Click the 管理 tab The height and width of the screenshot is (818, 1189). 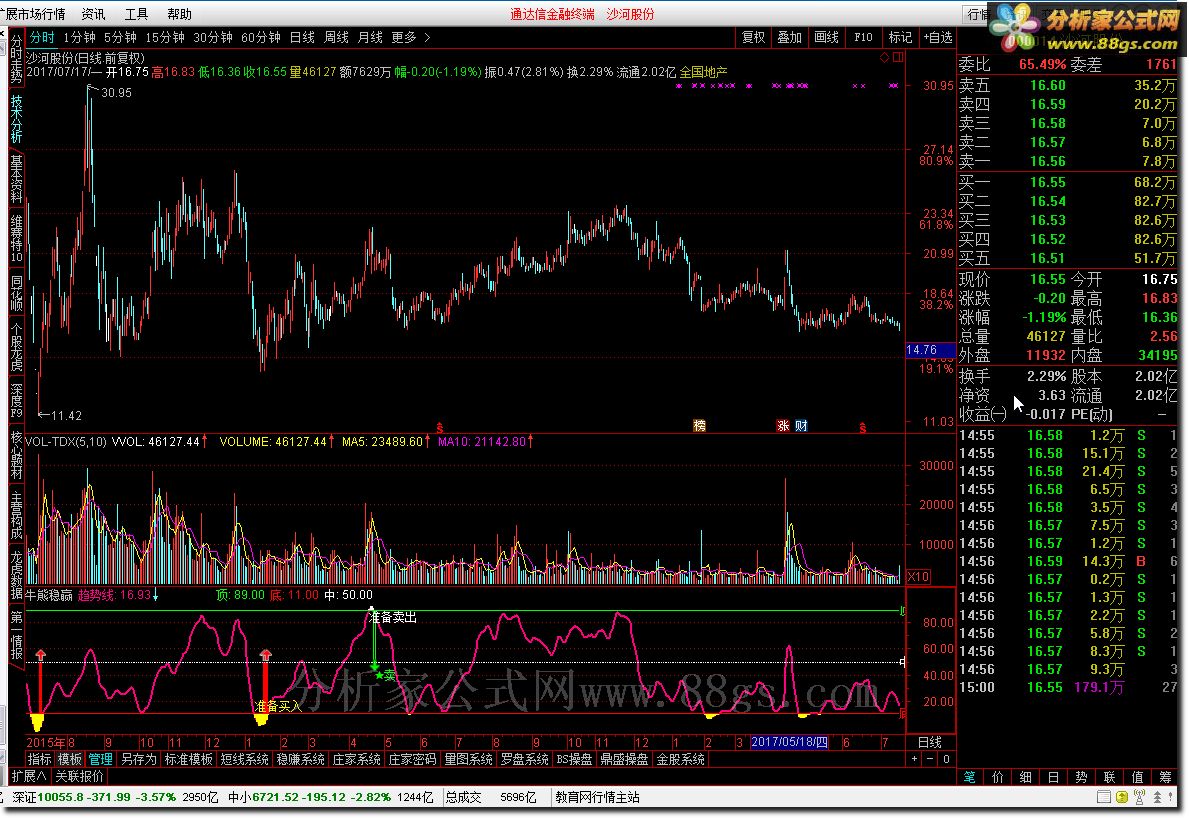click(x=100, y=759)
